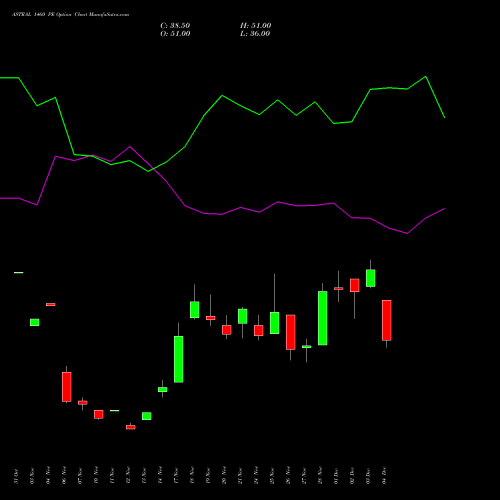Click the '12 Nov' date label

click(128, 476)
